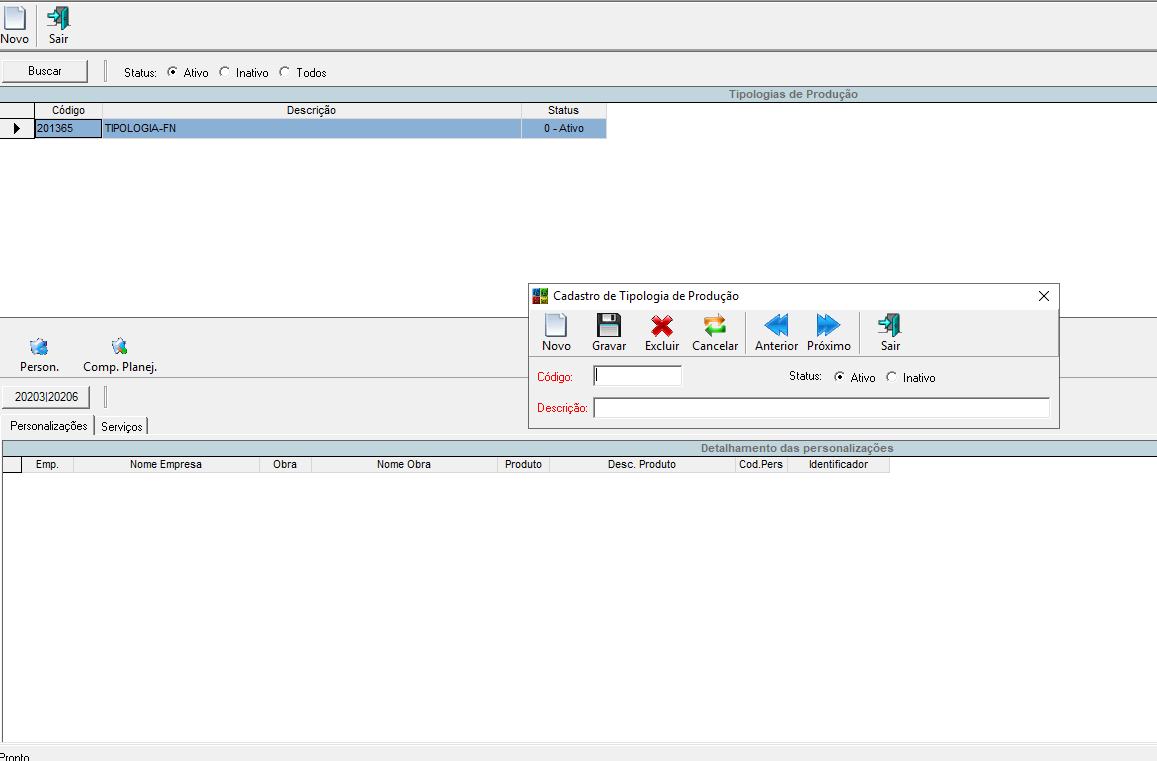Click the Buscar button
Screen dimensions: 1157x761
pyautogui.click(x=44, y=71)
